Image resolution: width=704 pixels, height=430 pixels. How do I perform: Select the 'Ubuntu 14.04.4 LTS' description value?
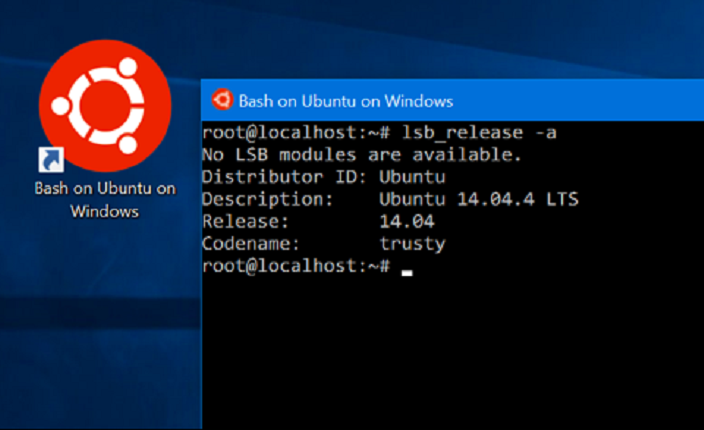[x=479, y=199]
